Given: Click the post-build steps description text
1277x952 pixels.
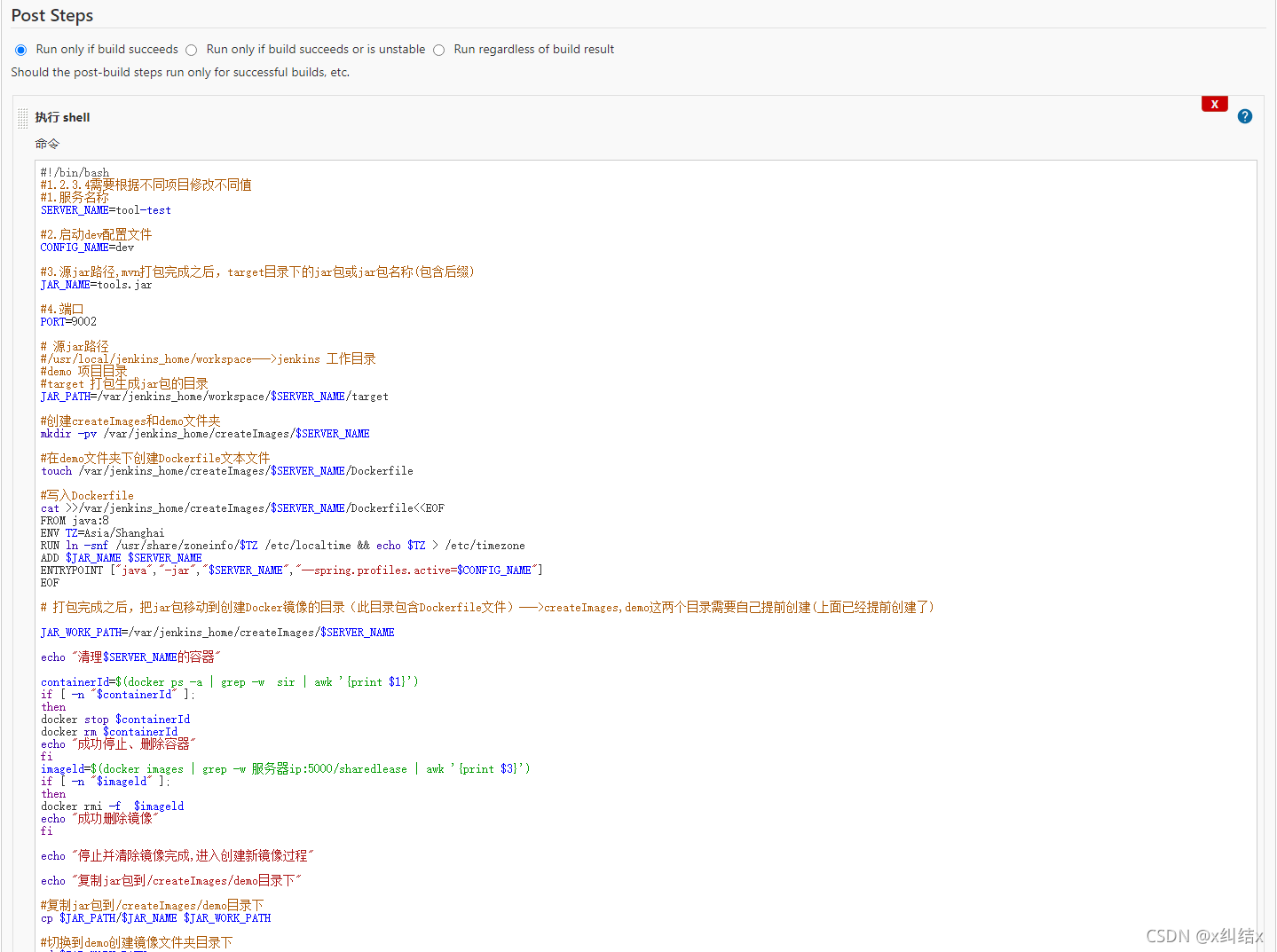Looking at the screenshot, I should click(x=180, y=73).
